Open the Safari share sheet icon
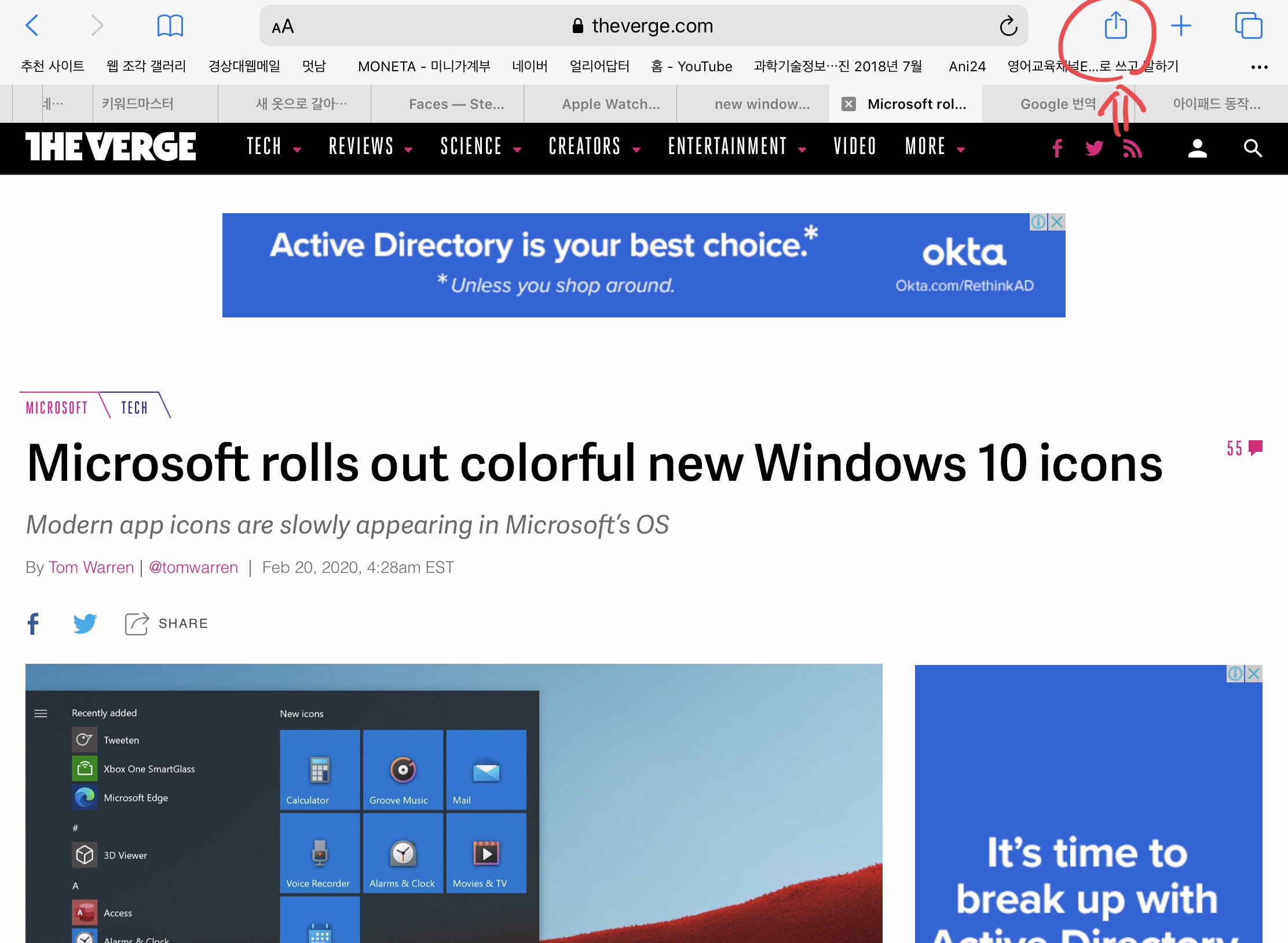 coord(1115,25)
